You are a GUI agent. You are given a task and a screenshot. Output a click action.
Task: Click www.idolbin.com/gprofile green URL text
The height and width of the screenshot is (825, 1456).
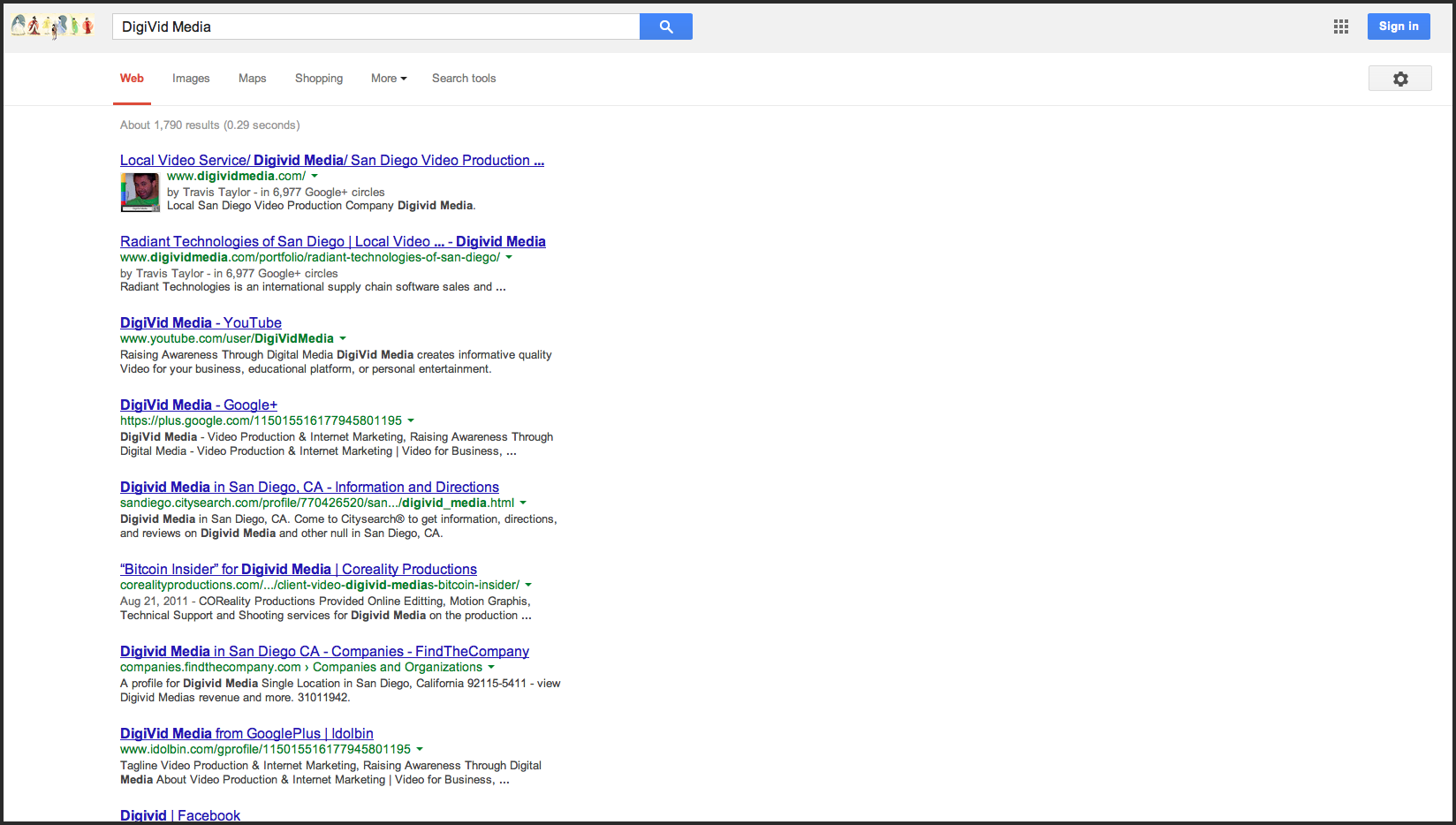[265, 749]
